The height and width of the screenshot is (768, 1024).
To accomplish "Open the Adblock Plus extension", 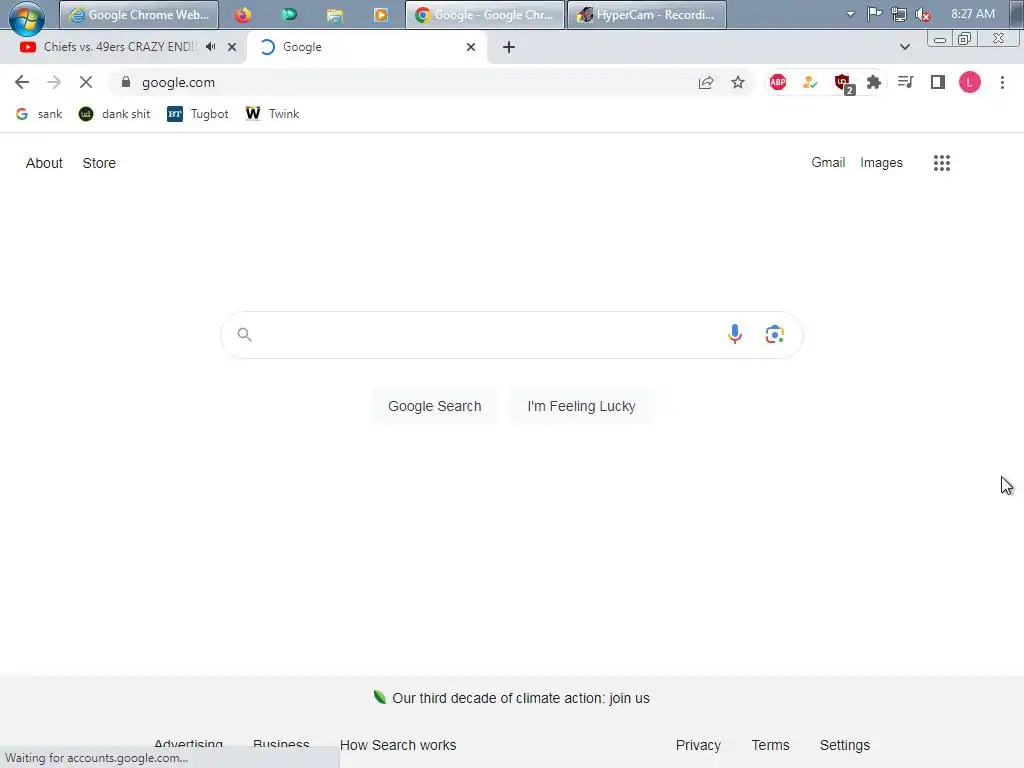I will 778,82.
